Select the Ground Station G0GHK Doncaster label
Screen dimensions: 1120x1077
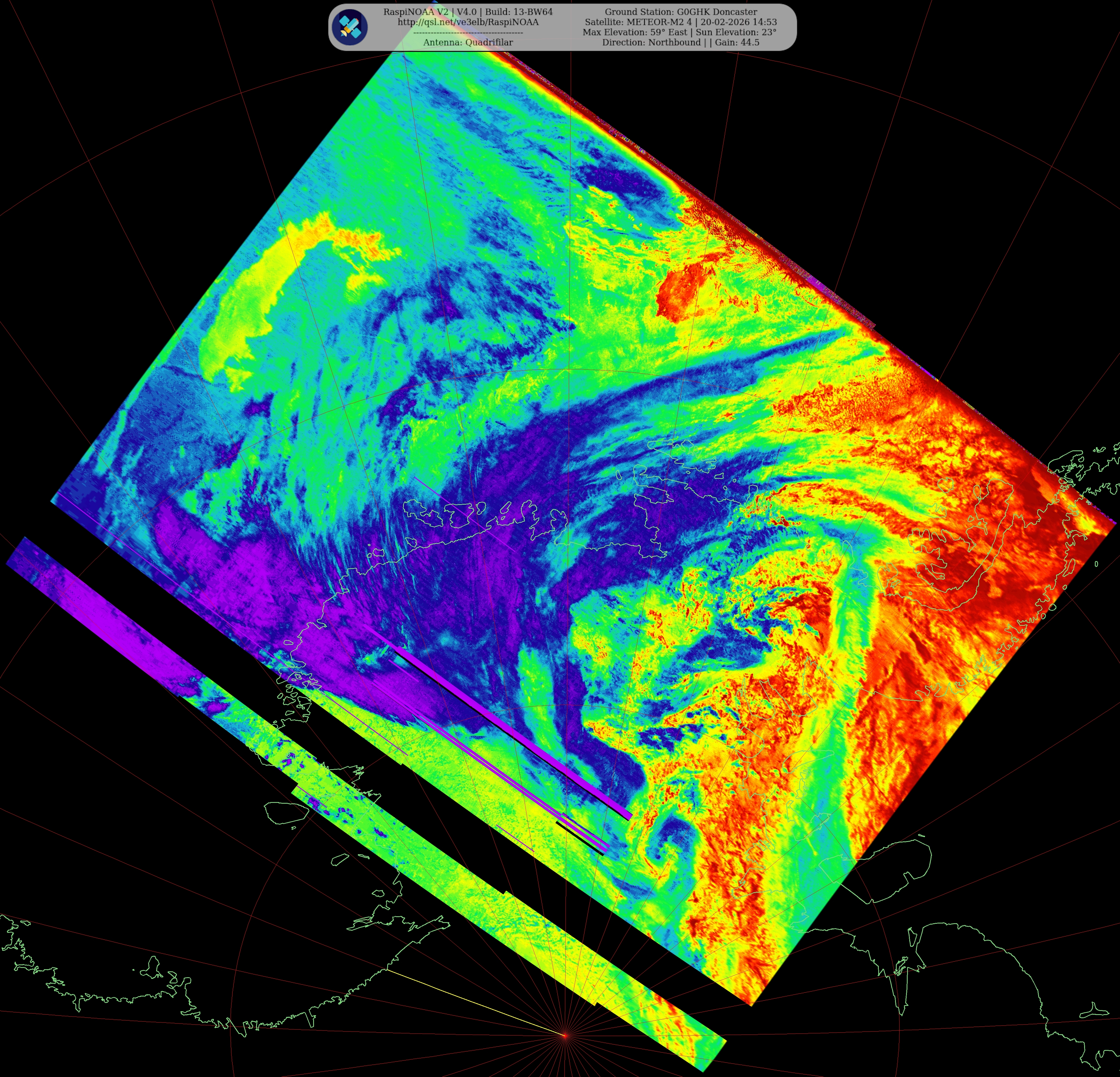[681, 12]
